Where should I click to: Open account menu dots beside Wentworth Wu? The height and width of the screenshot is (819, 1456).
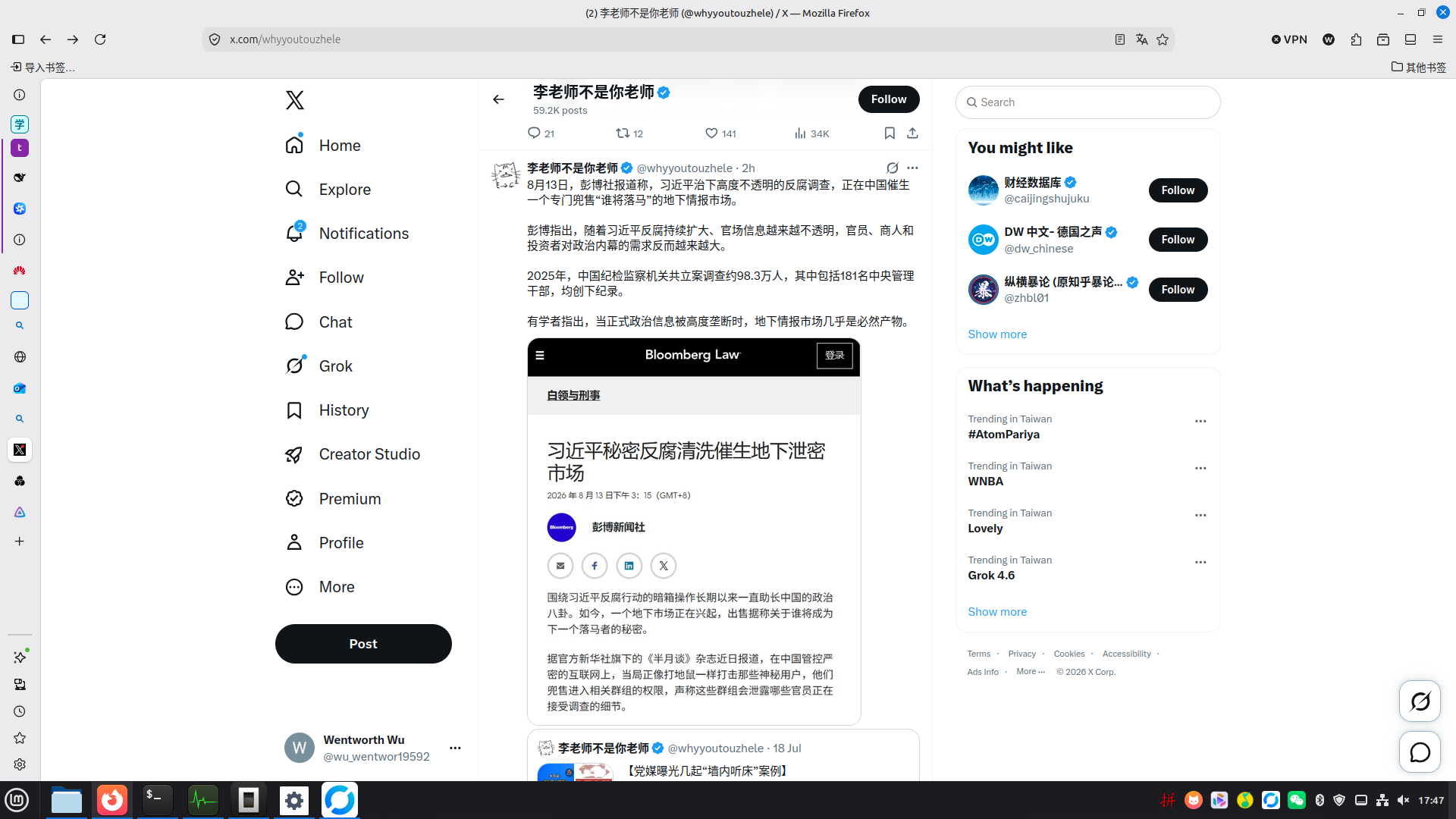click(x=455, y=748)
